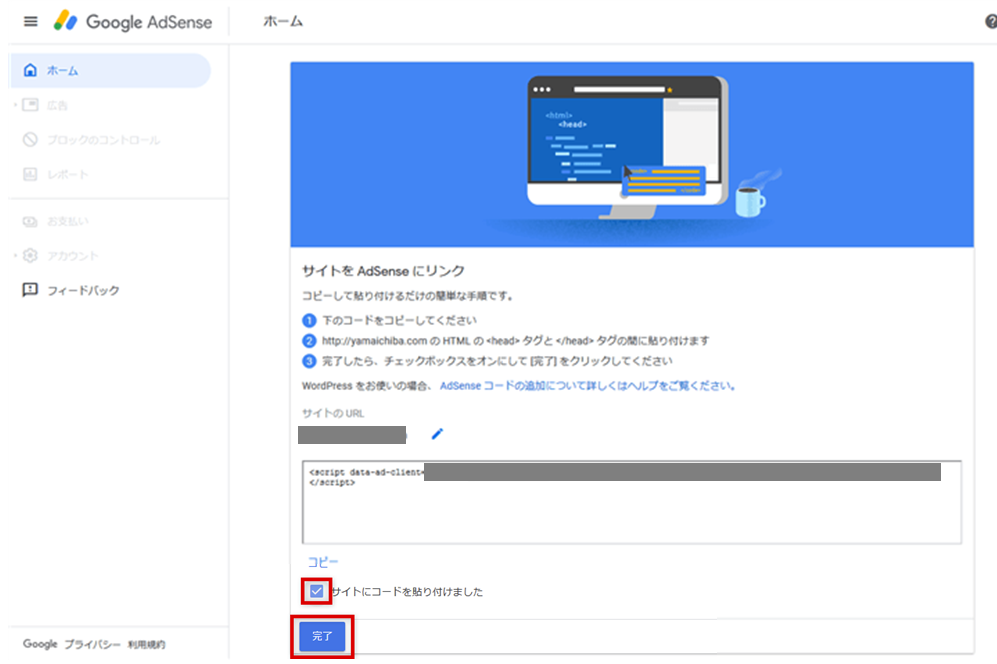997x664 pixels.
Task: Click the アカウント menu label
Action: tap(72, 256)
